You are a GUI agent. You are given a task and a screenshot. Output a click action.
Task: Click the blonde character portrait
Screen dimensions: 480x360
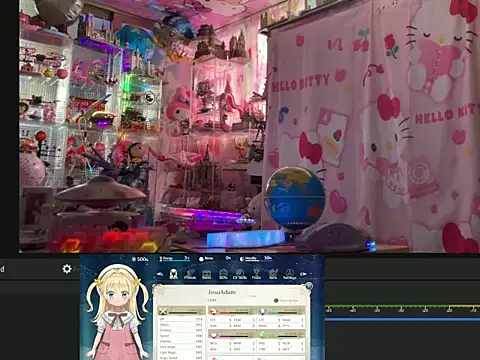117,313
